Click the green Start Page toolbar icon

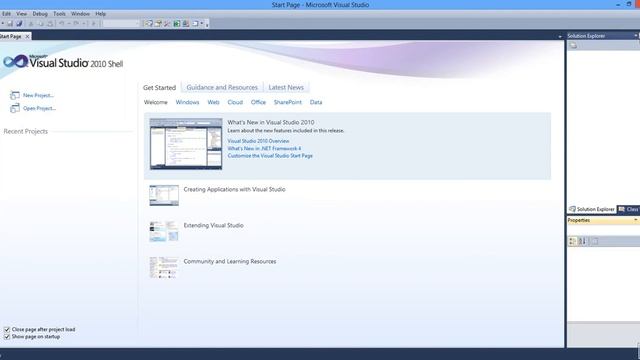pos(177,24)
